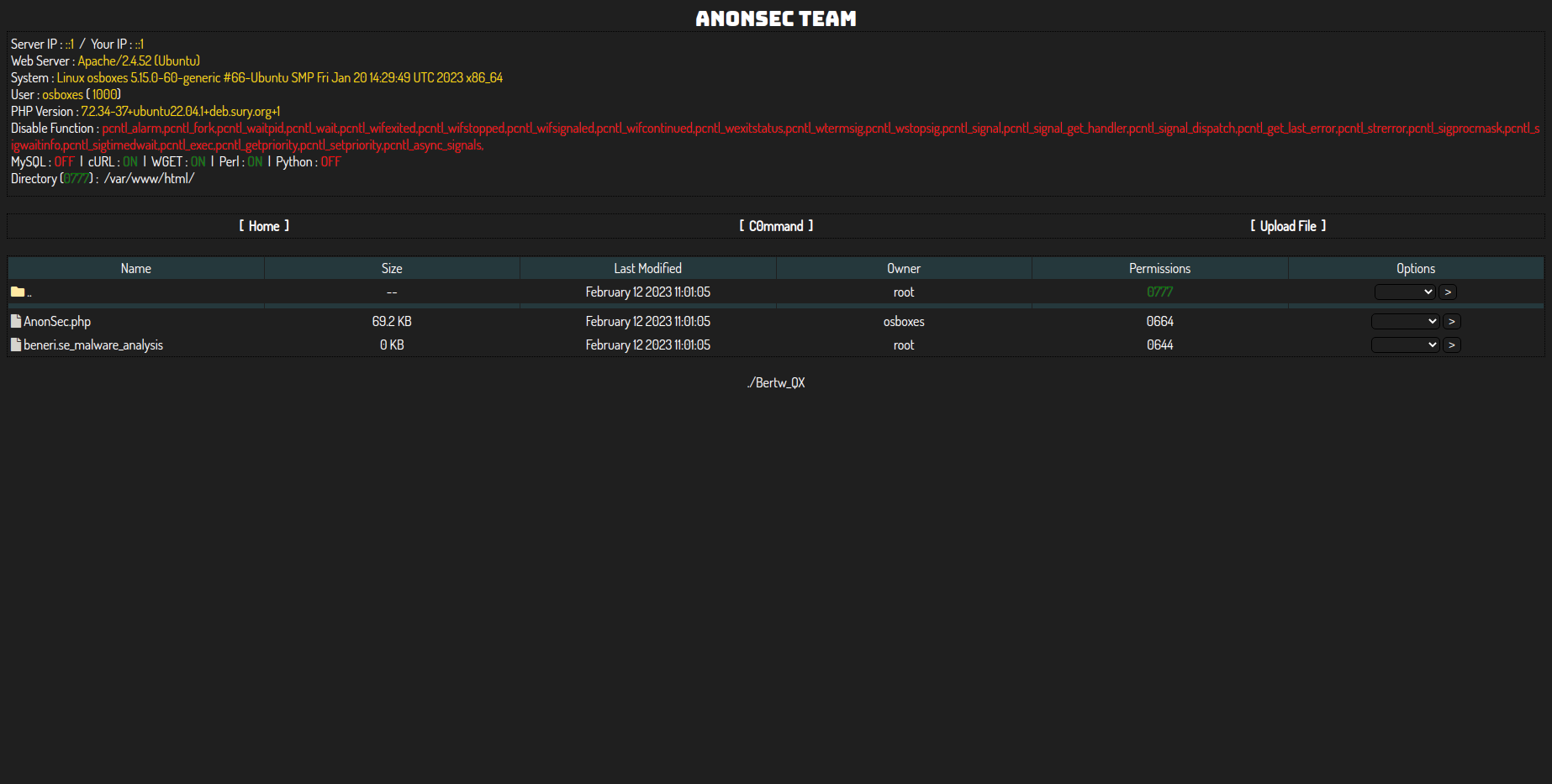The height and width of the screenshot is (784, 1552).
Task: Click the 0644 permission value
Action: (x=1159, y=345)
